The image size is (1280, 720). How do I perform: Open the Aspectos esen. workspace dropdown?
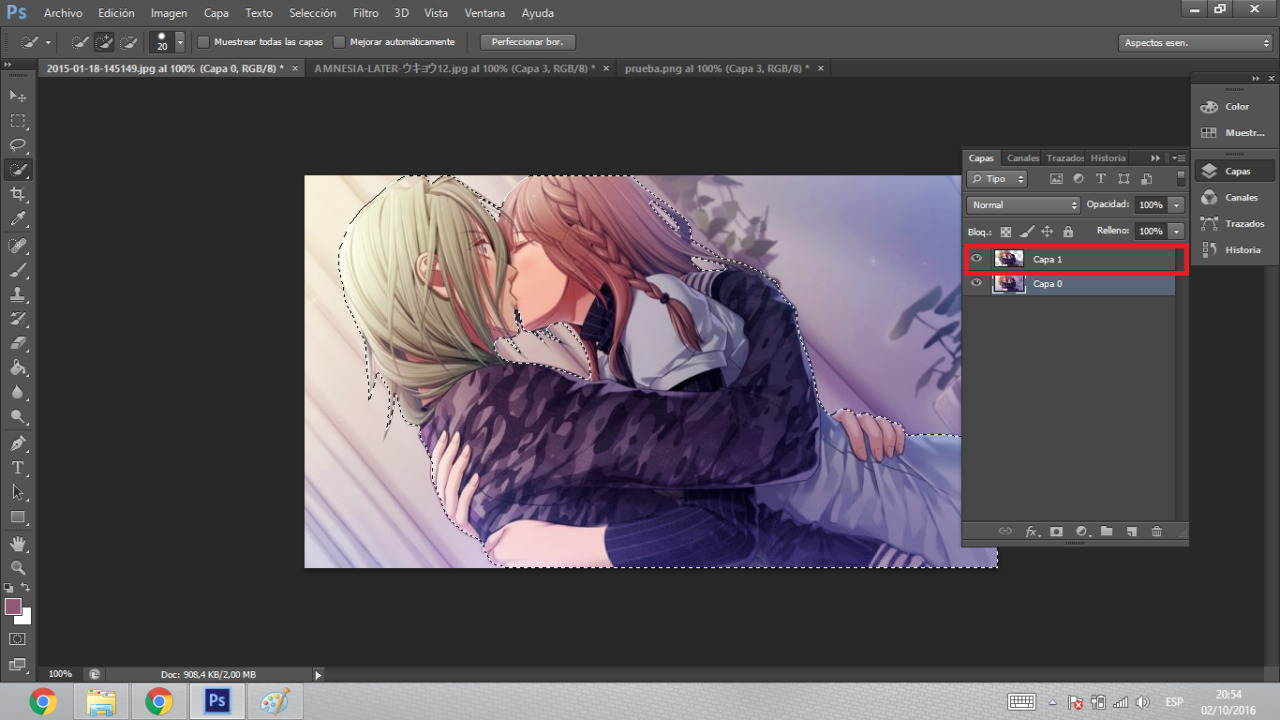click(x=1195, y=43)
